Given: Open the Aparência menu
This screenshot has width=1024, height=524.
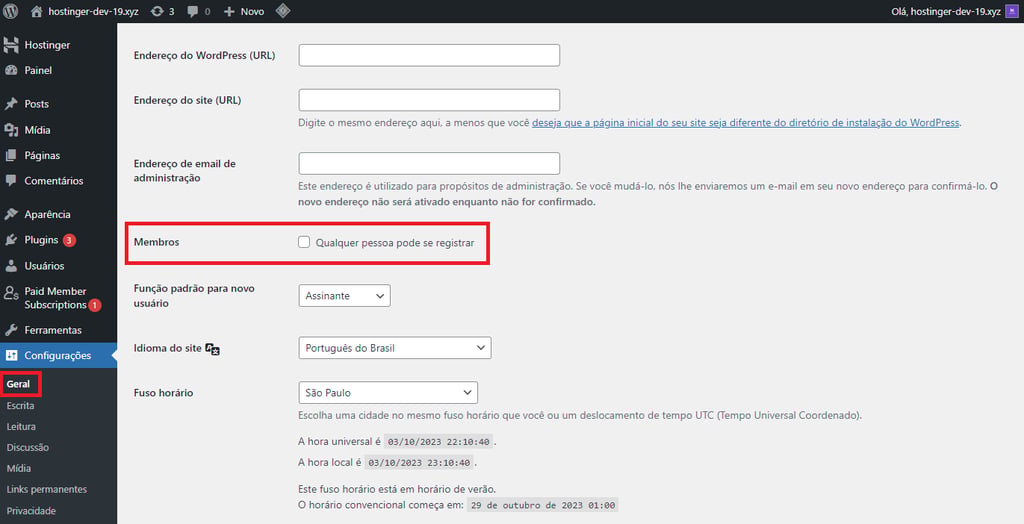Looking at the screenshot, I should [x=47, y=214].
